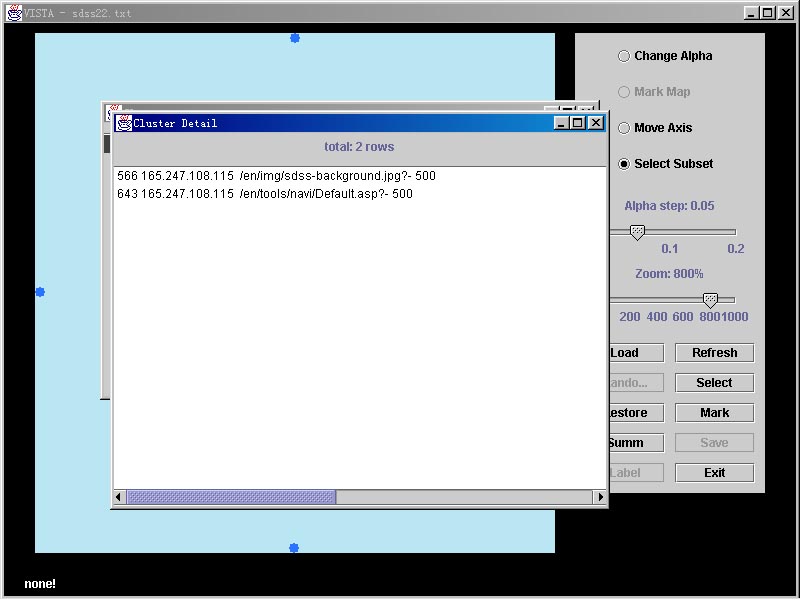Click the Java icon in Cluster Detail title bar

point(124,123)
